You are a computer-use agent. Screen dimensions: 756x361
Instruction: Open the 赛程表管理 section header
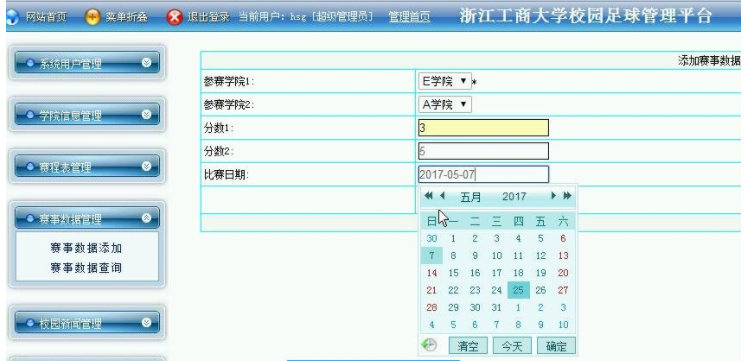click(x=87, y=167)
